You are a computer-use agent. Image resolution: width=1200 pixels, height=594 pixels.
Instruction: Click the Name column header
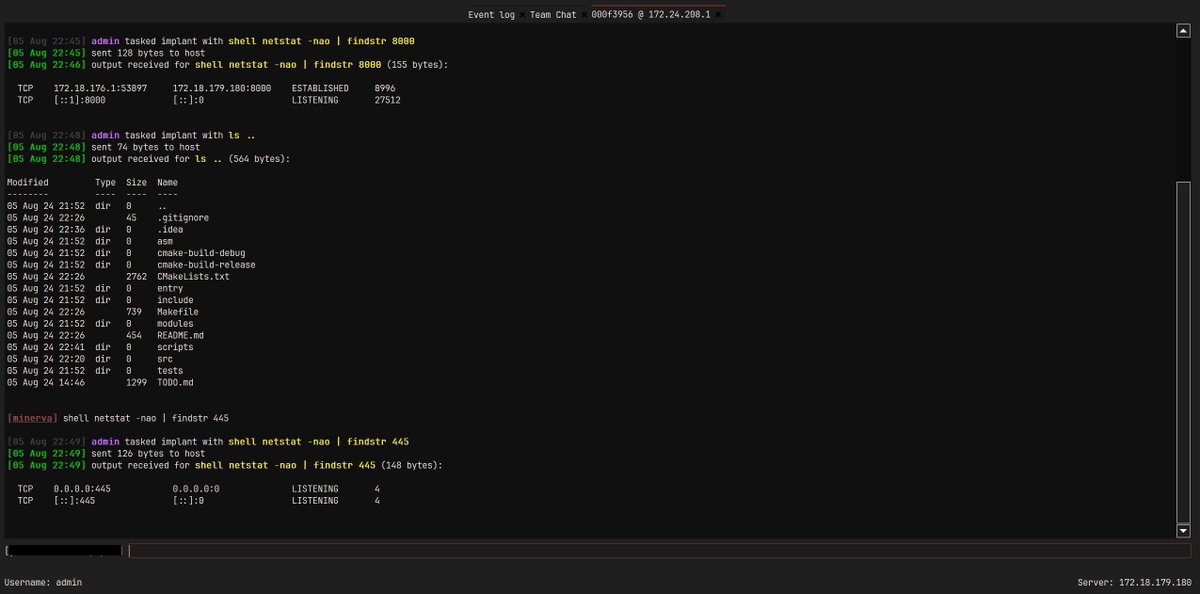(x=167, y=182)
